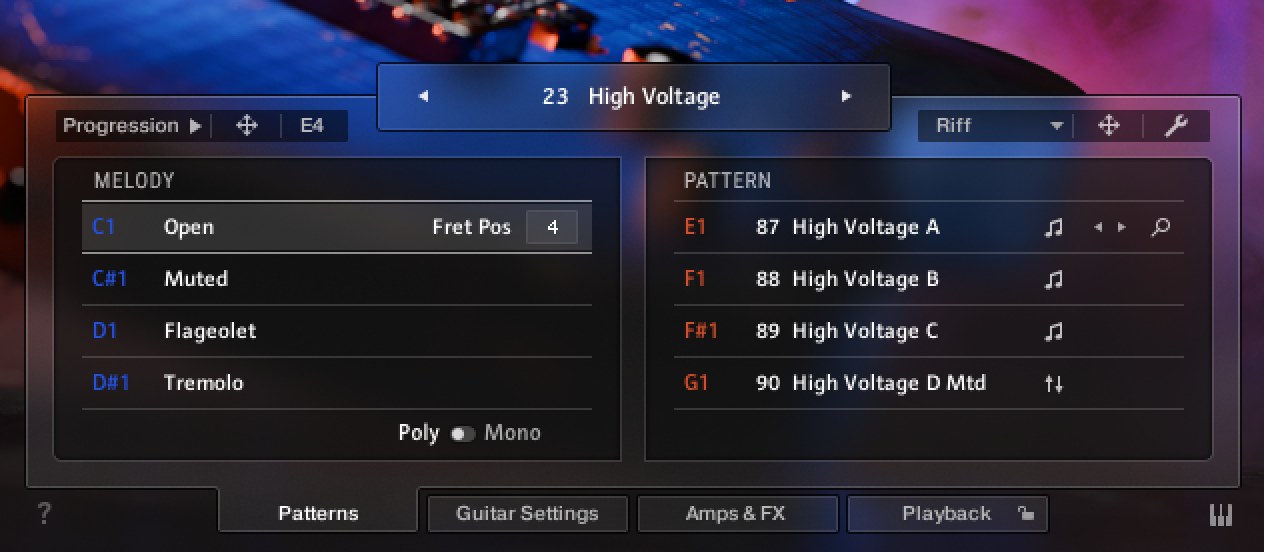The image size is (1264, 552).
Task: Open wrench settings icon
Action: [1176, 126]
